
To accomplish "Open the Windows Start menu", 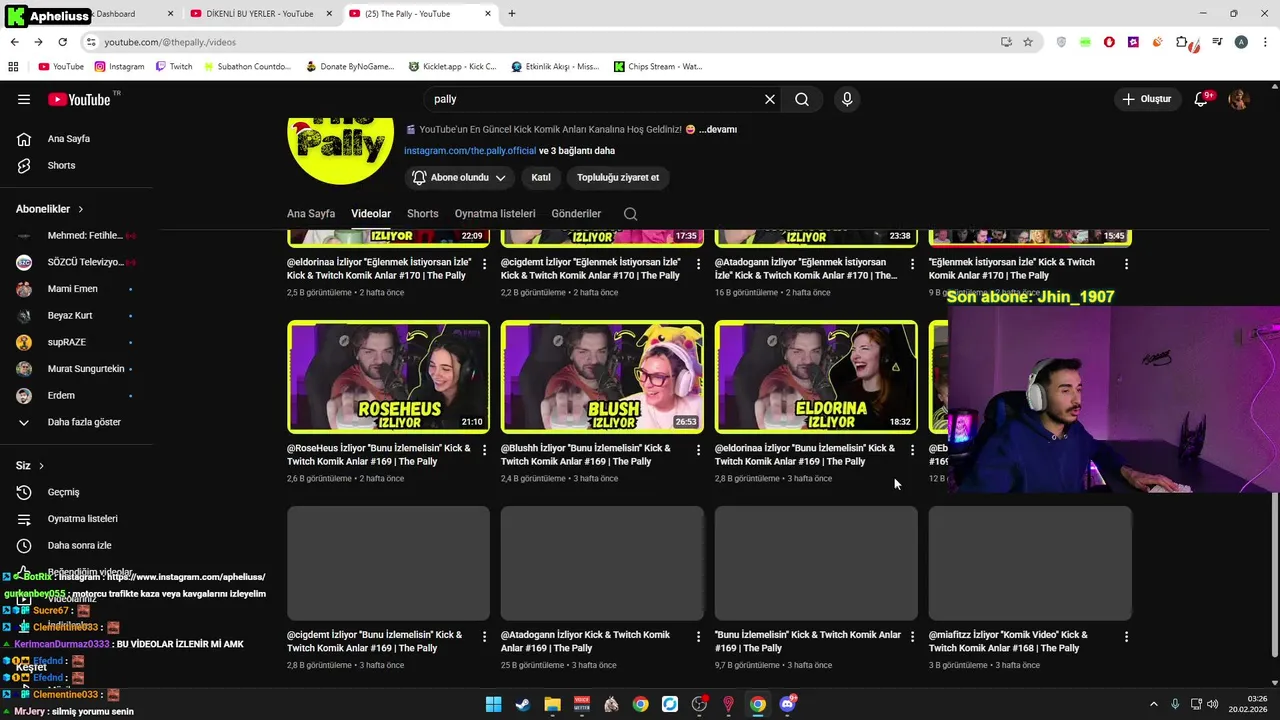I will click(493, 704).
